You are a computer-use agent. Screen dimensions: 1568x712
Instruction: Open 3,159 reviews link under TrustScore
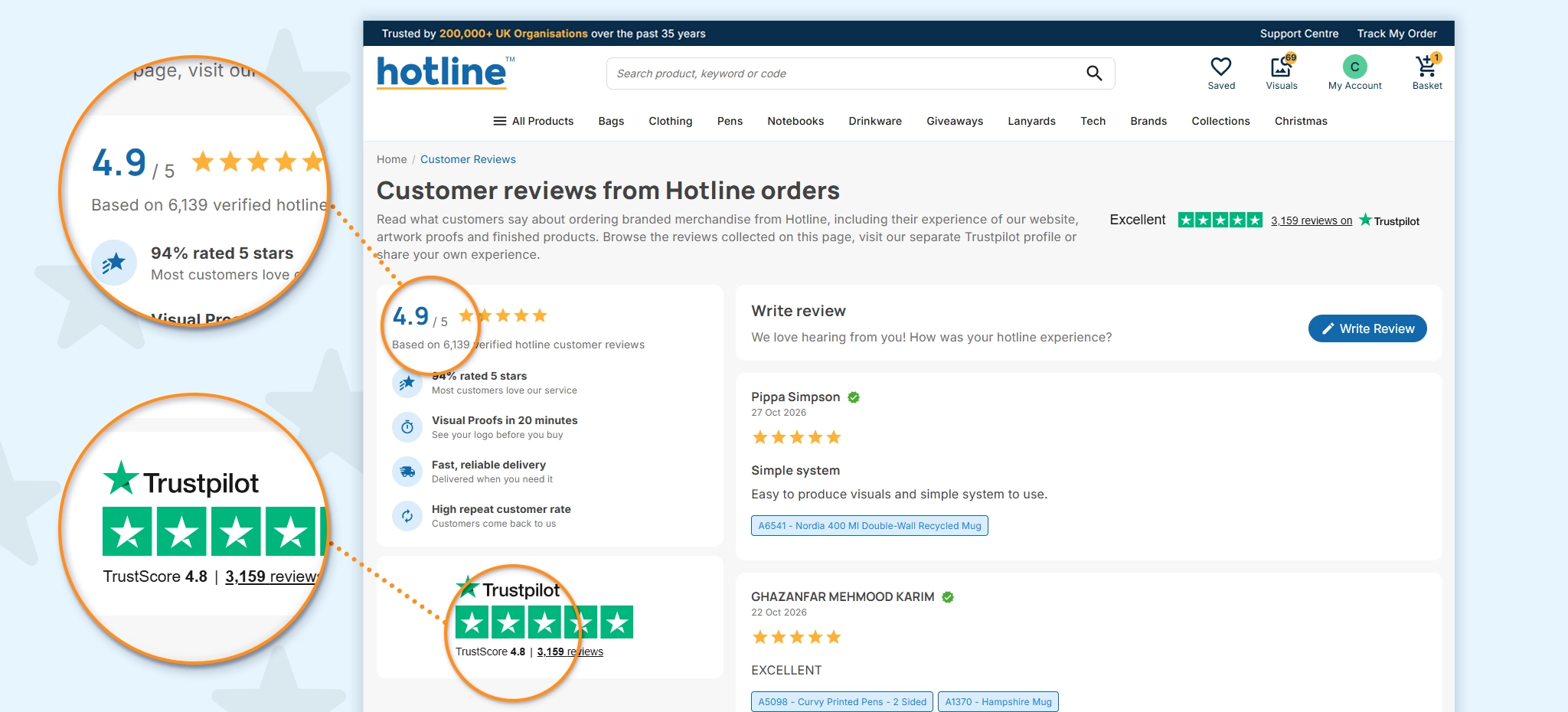(x=570, y=652)
